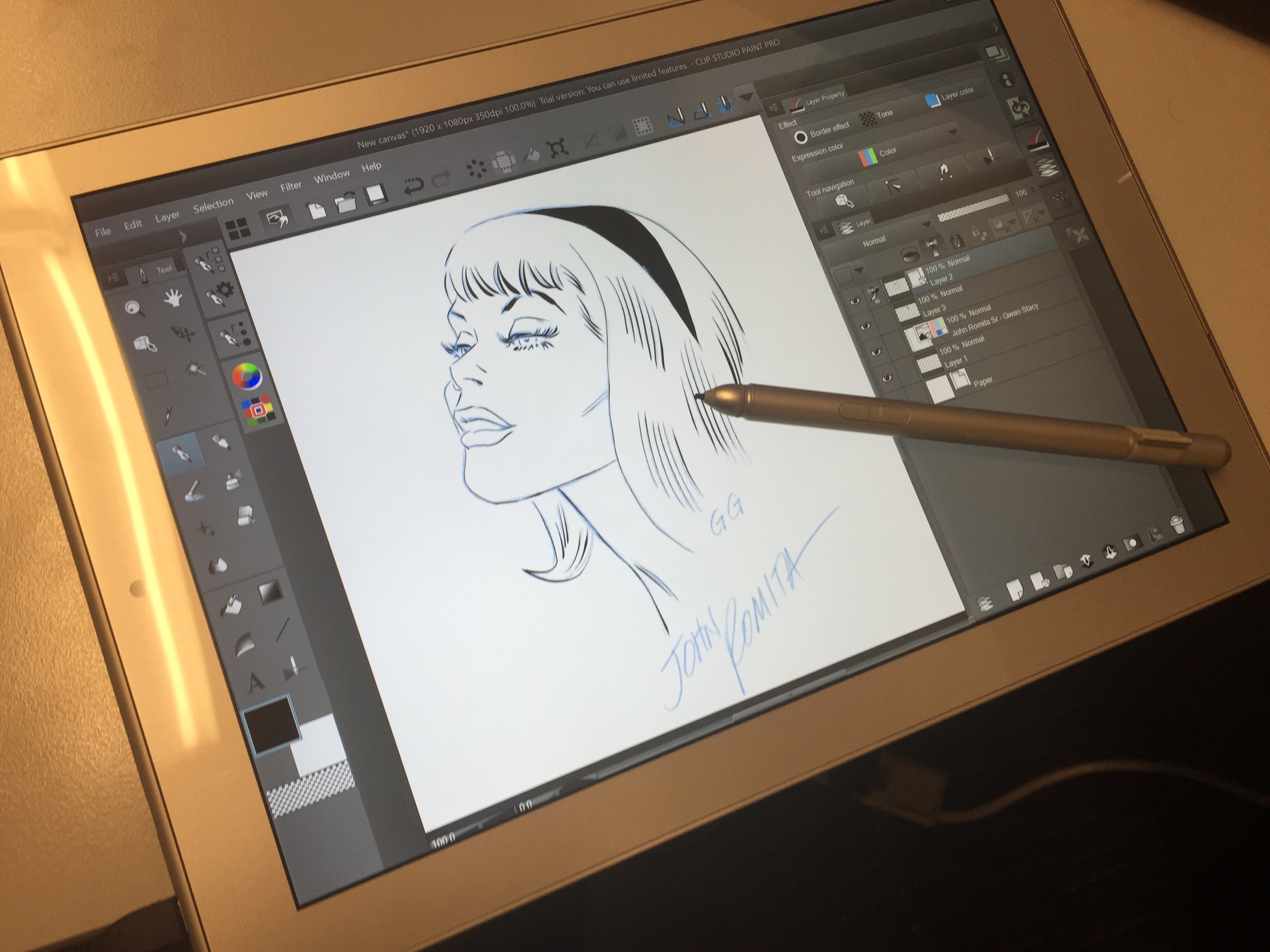Open the Edit menu
The height and width of the screenshot is (952, 1270).
point(133,224)
